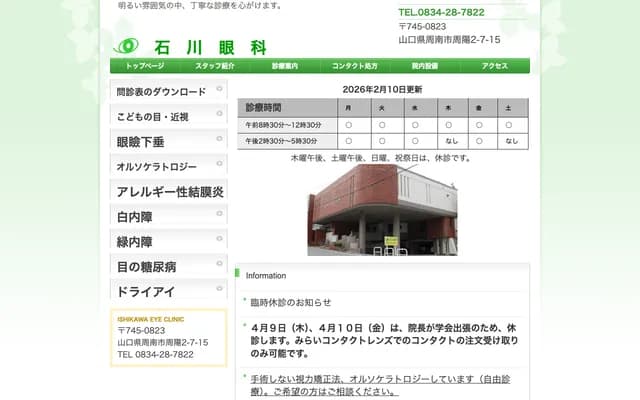Open アレルギー性結膜炎 sidebar link
This screenshot has height=400, width=640.
click(169, 191)
